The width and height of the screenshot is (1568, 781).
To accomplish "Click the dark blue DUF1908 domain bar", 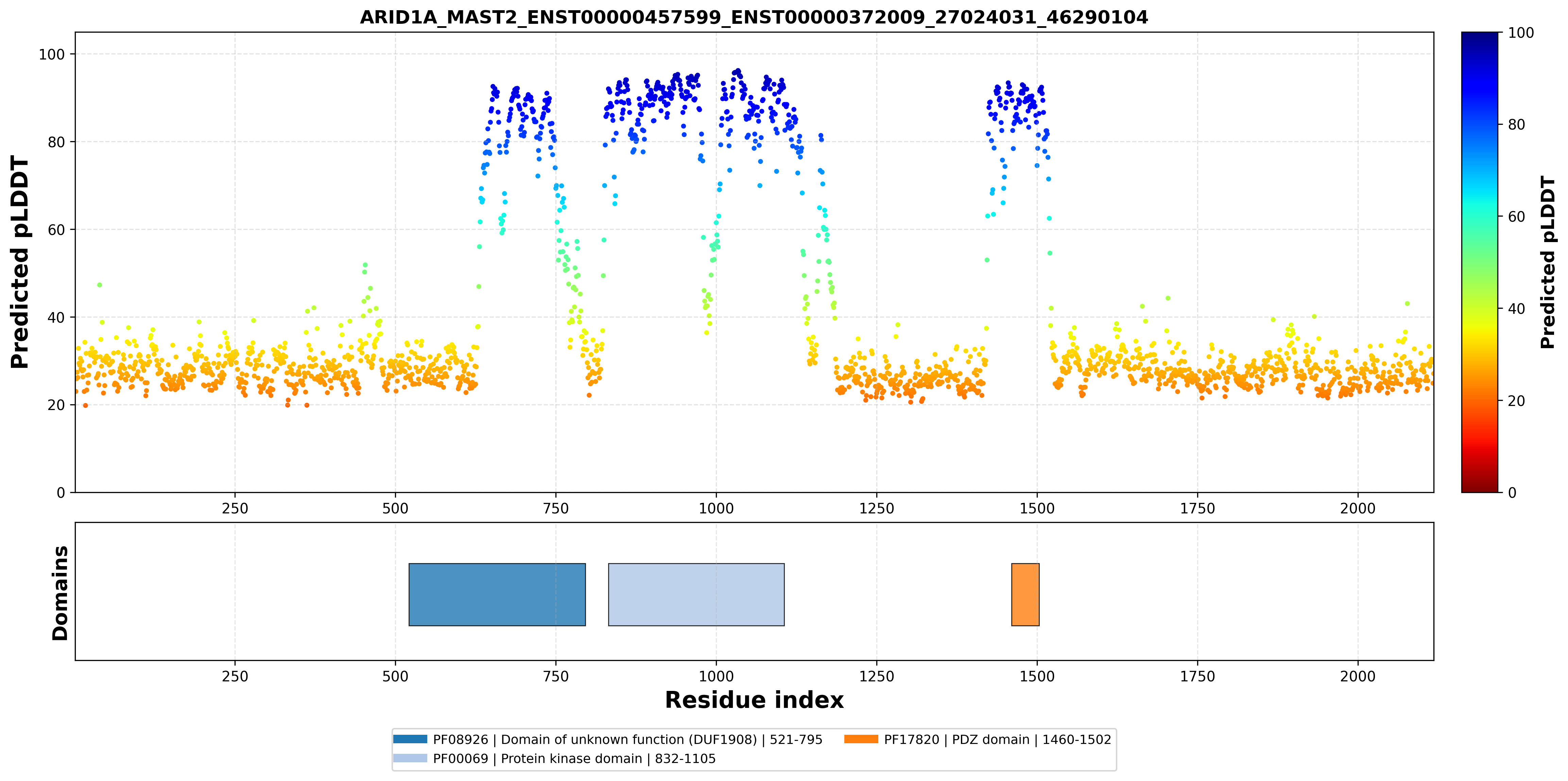I will click(x=497, y=594).
